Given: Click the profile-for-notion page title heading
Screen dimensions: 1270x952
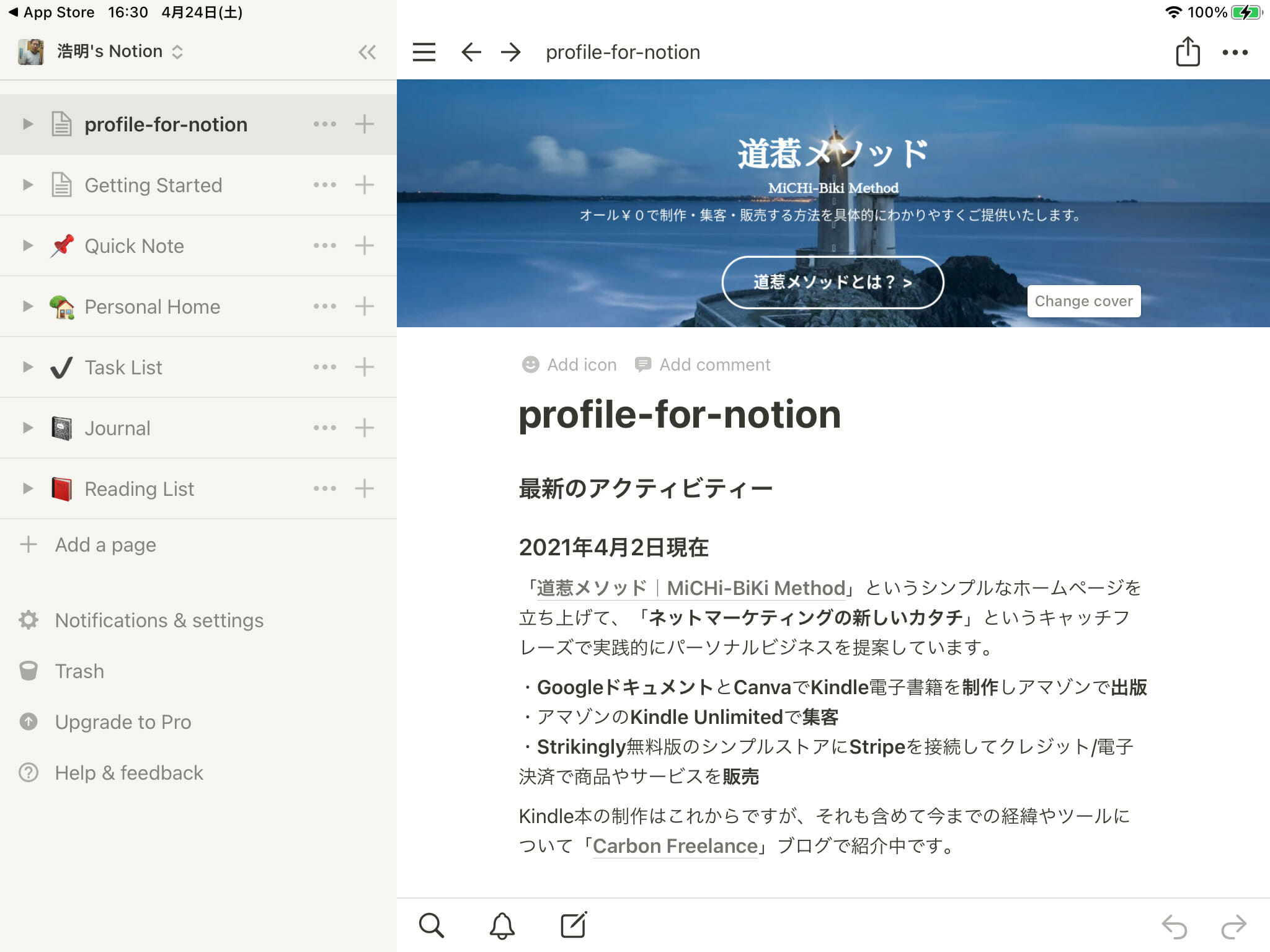Looking at the screenshot, I should [x=680, y=414].
